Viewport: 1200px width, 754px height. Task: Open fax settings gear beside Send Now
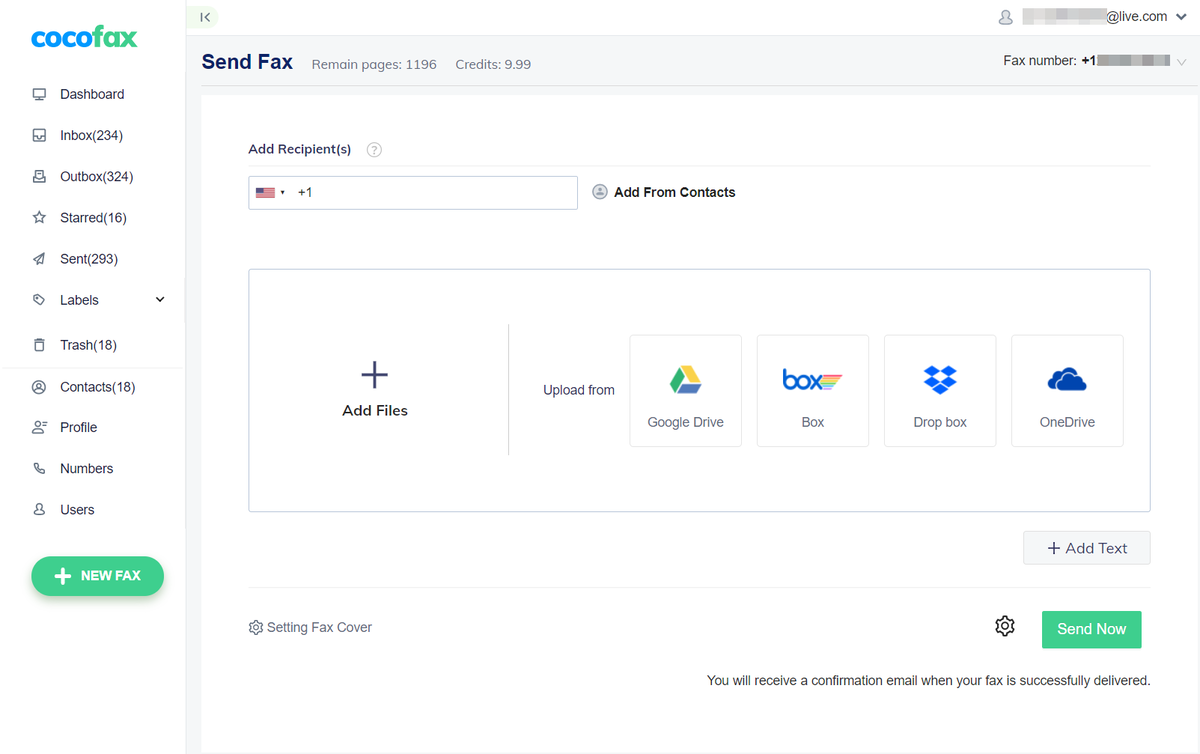tap(1005, 626)
